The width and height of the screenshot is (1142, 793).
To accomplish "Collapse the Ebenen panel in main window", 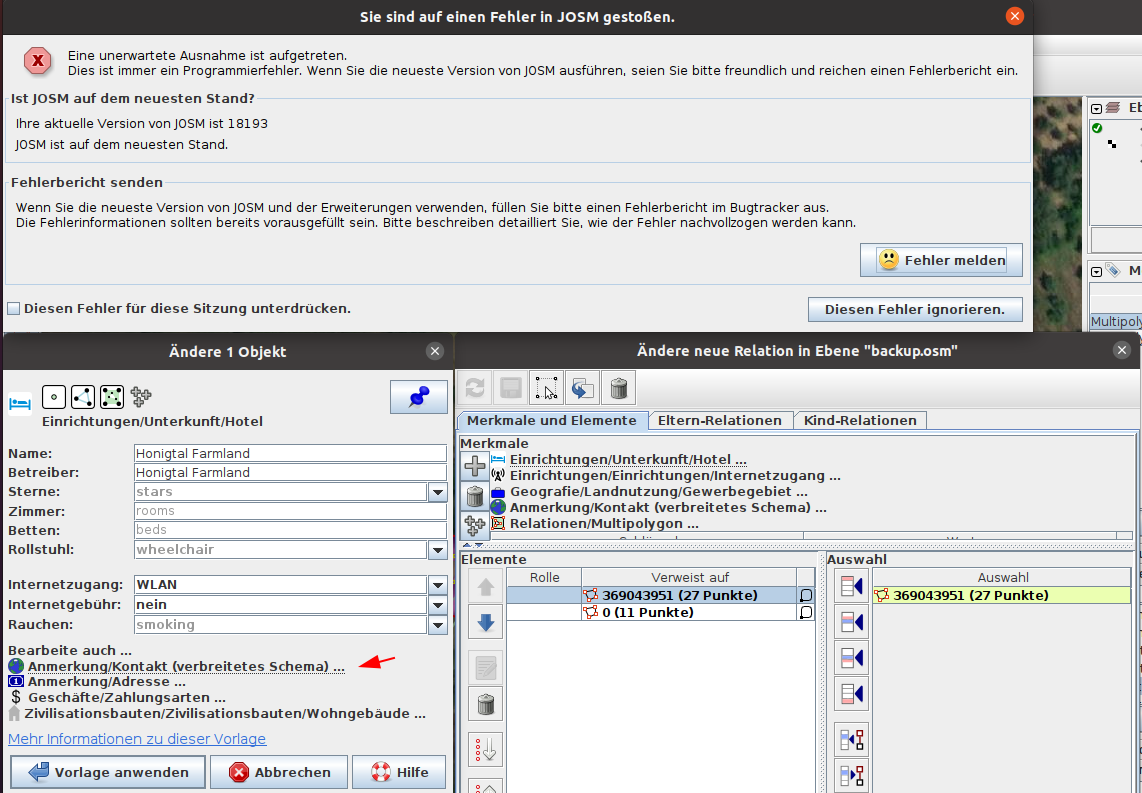I will coord(1096,109).
